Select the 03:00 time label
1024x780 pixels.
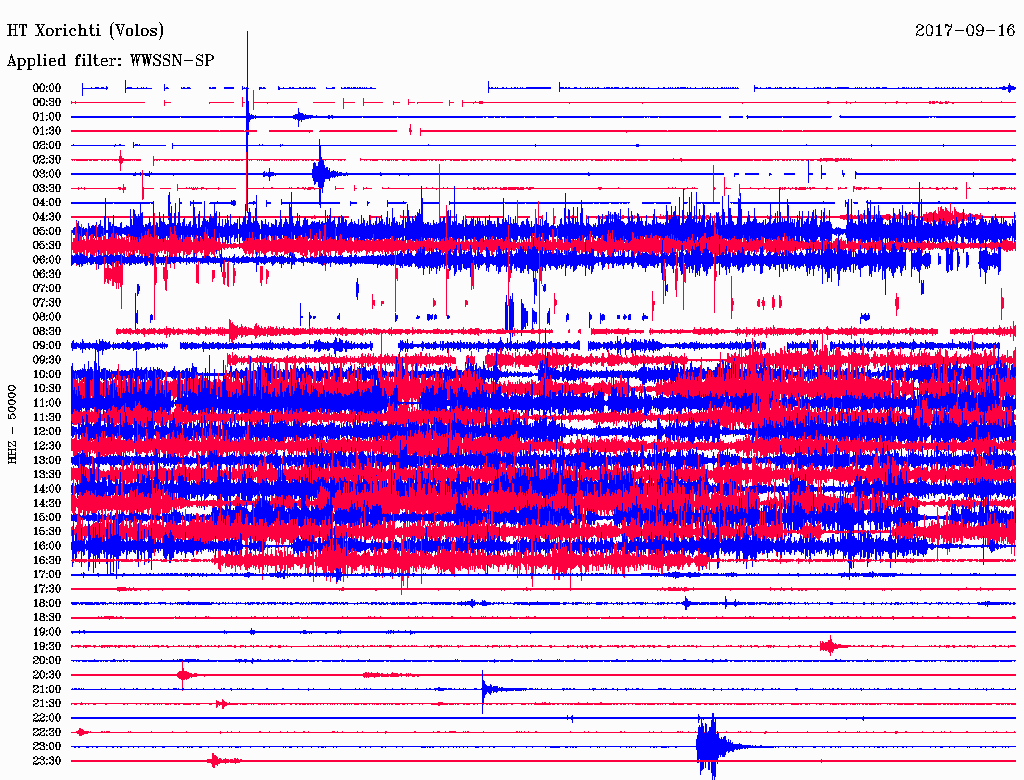47,174
